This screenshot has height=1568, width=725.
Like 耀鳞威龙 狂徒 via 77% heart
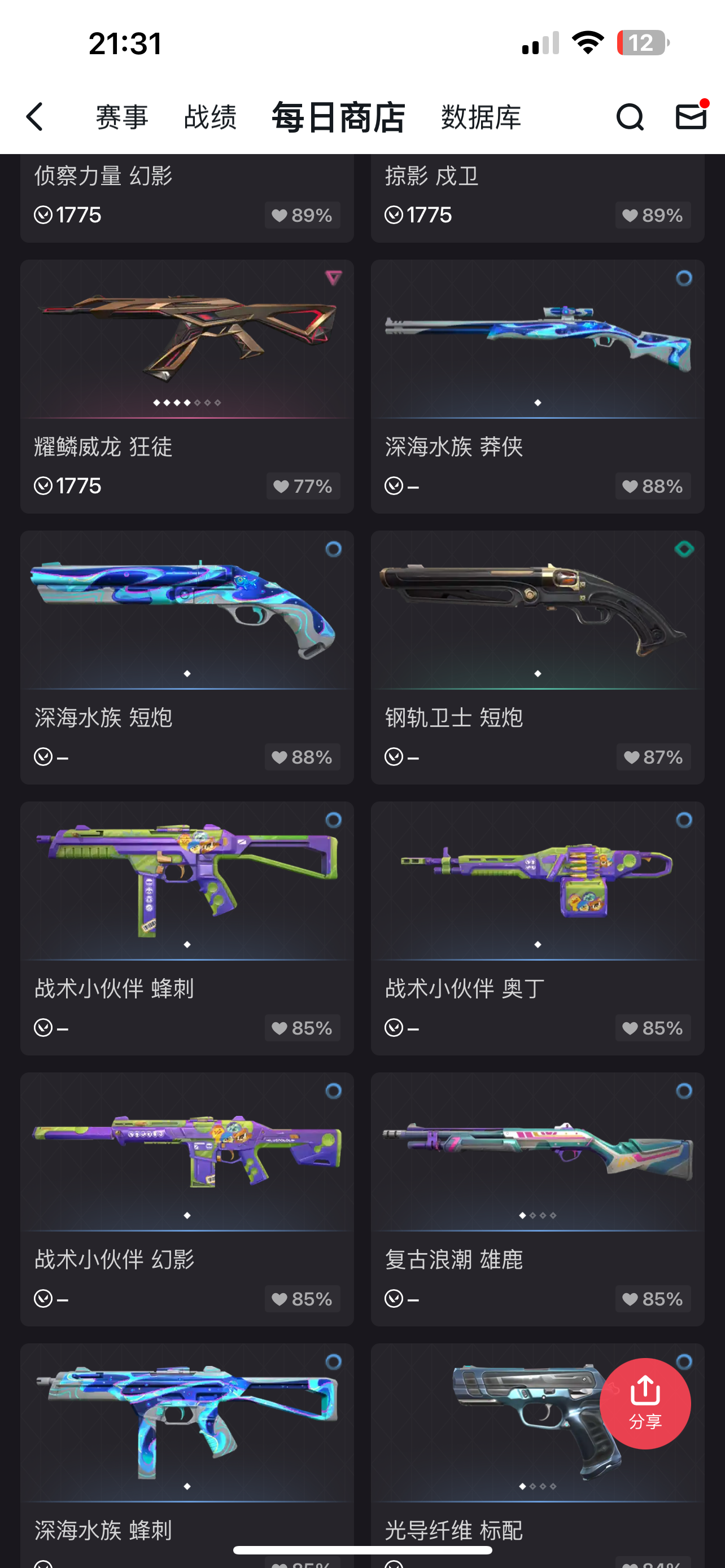tap(303, 486)
